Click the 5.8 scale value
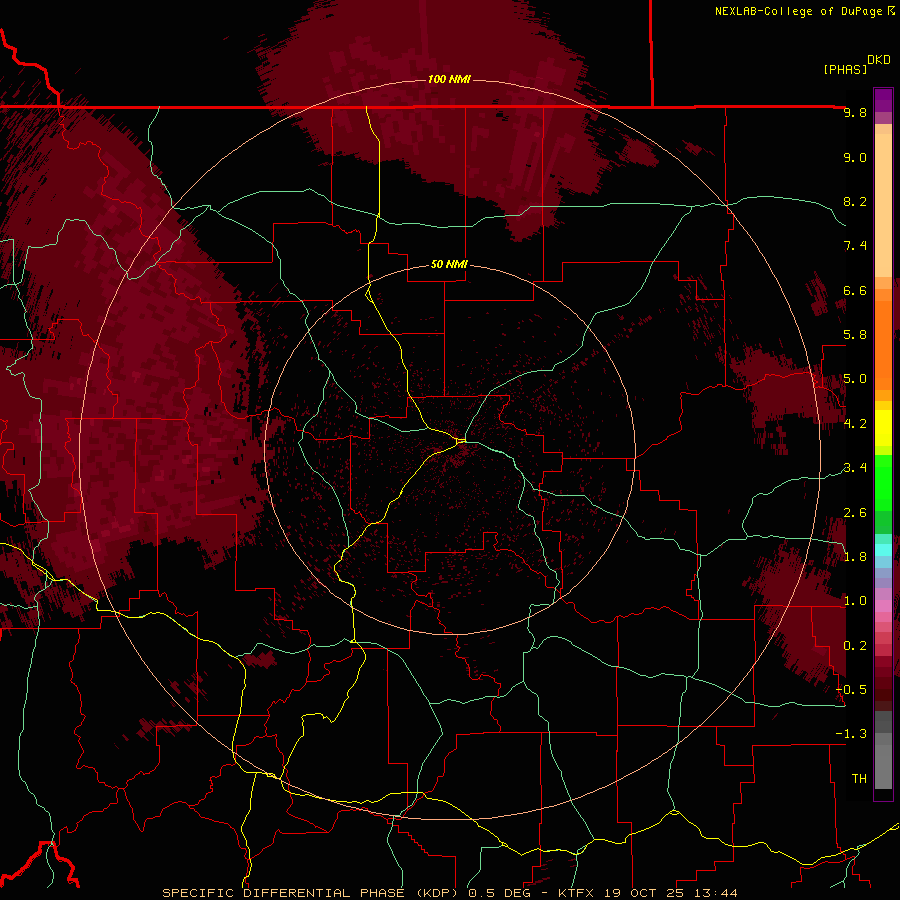The image size is (900, 900). pos(855,335)
